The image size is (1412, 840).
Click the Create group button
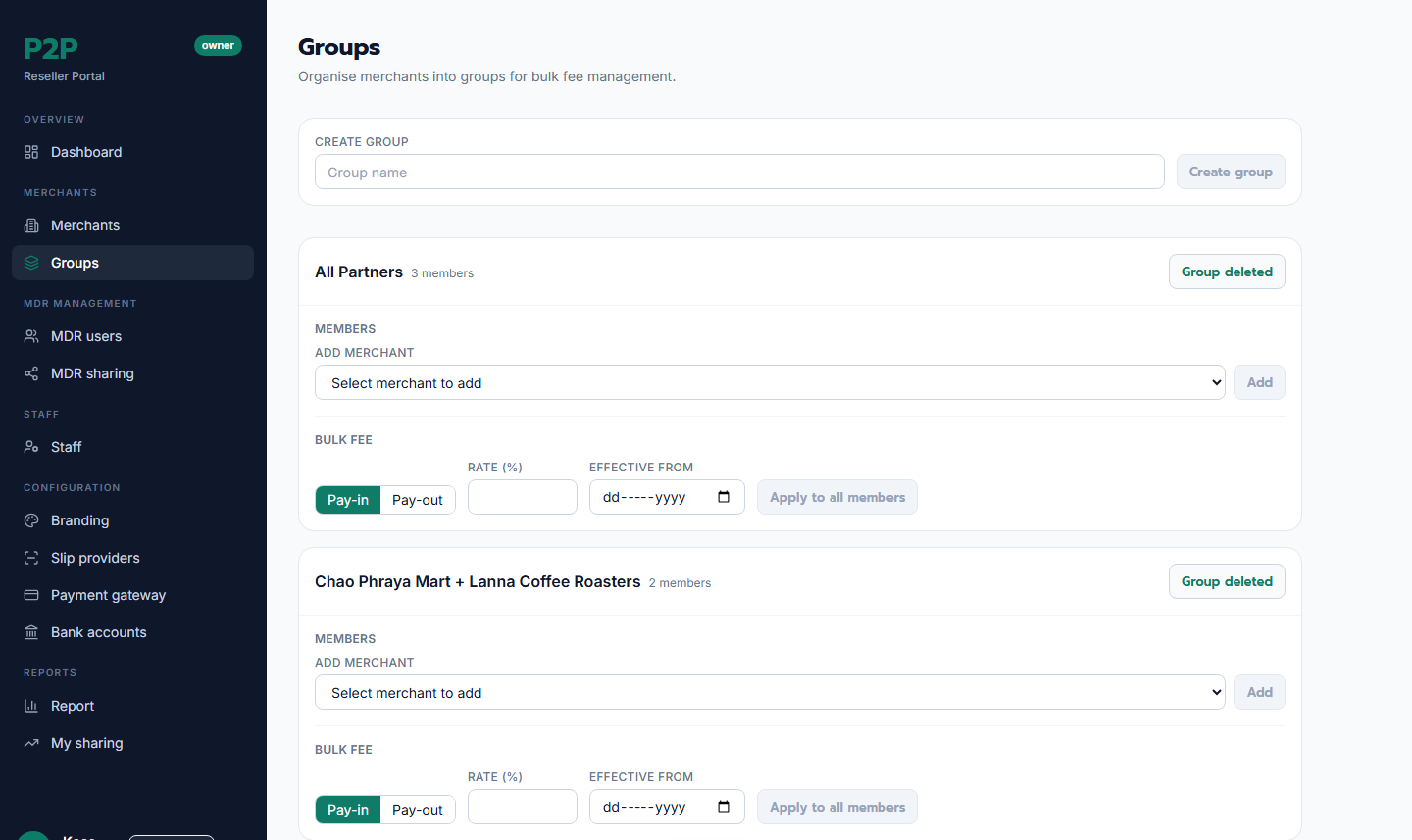(1231, 172)
